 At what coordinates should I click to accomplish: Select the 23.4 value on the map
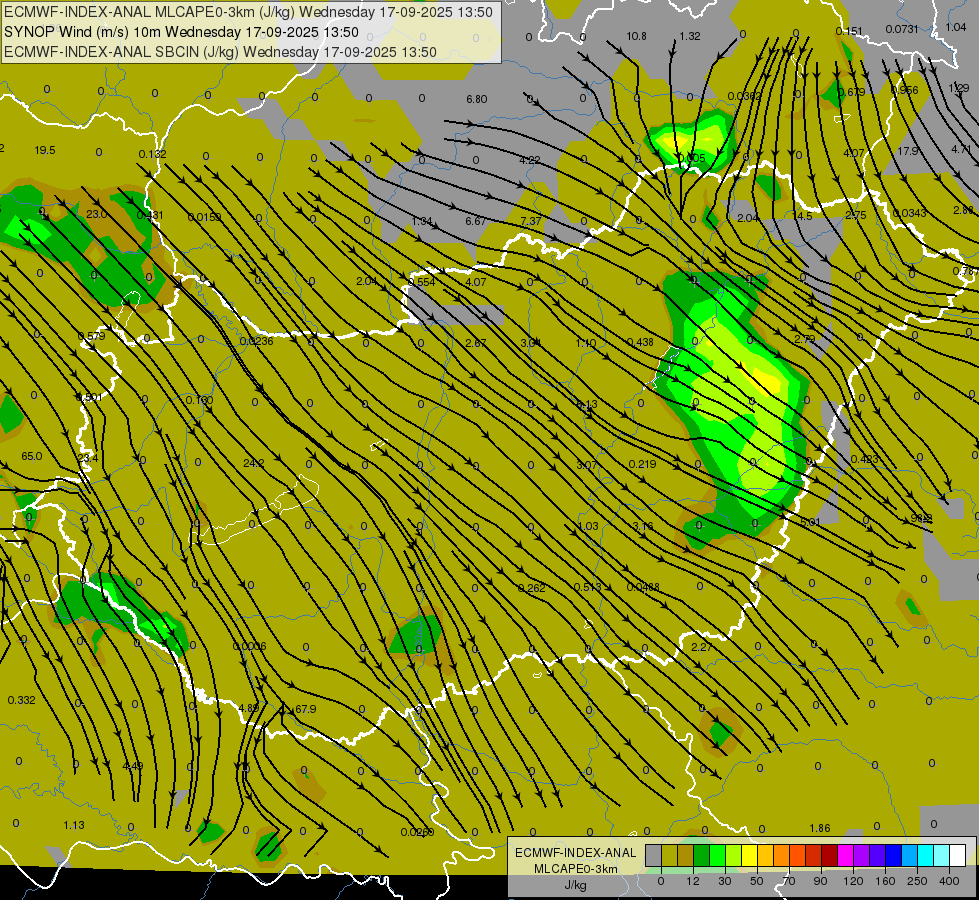tap(88, 458)
